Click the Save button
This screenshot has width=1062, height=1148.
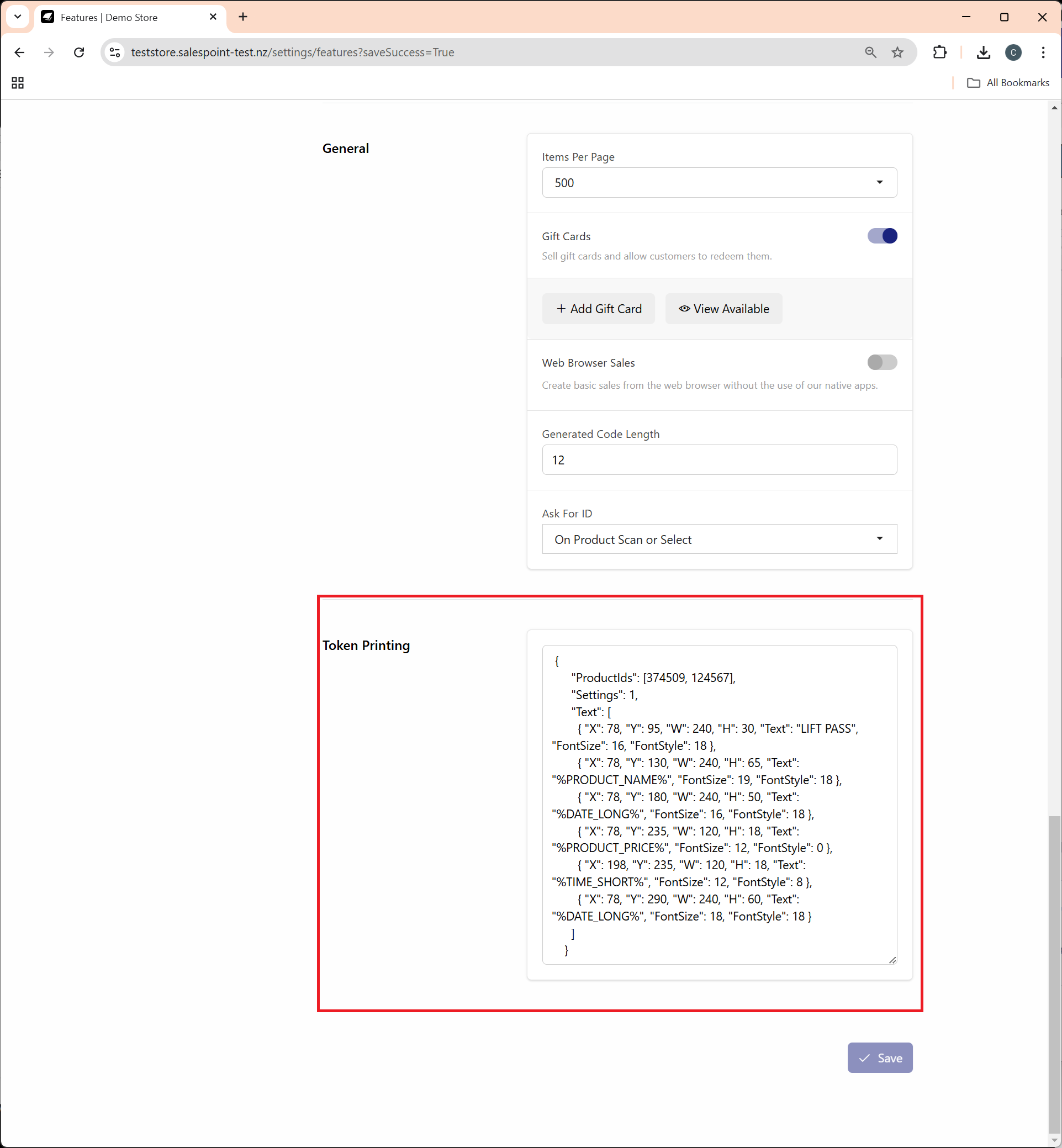coord(880,1057)
